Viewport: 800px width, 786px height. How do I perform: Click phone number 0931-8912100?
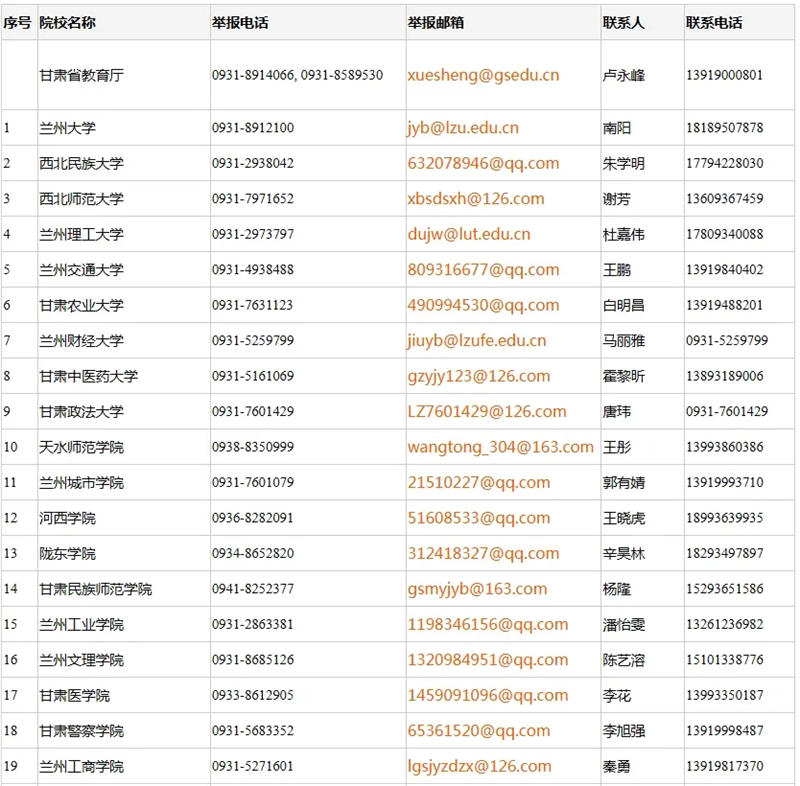tap(253, 128)
